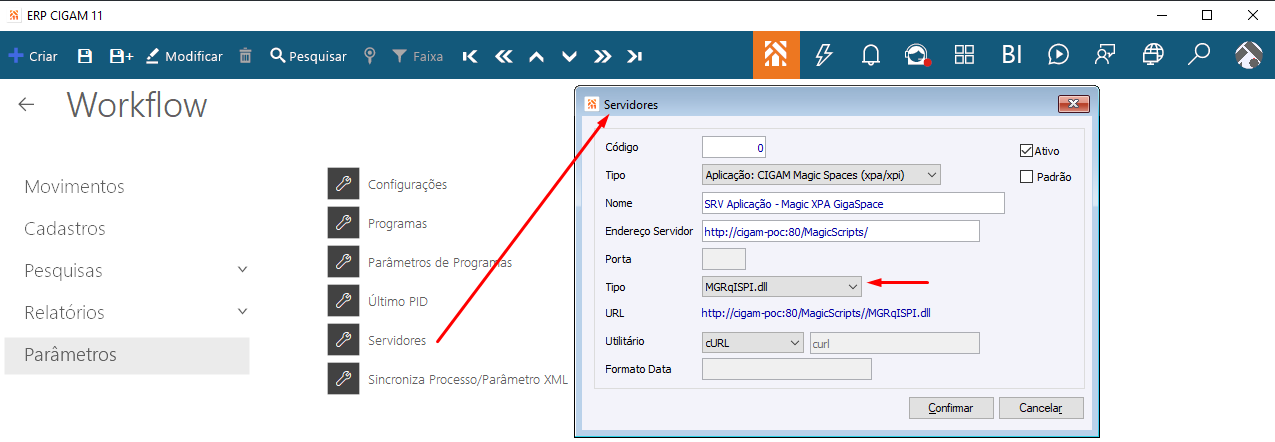Click the curl utility text field
The width and height of the screenshot is (1275, 442).
tap(894, 343)
